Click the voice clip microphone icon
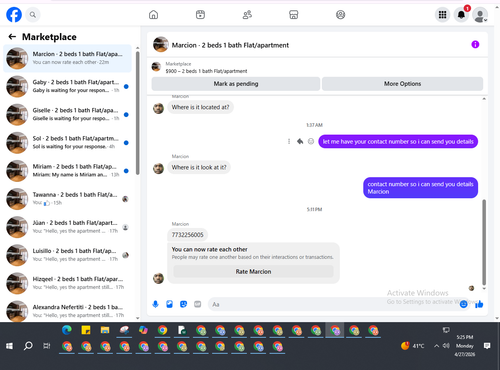This screenshot has height=370, width=500. [x=155, y=304]
